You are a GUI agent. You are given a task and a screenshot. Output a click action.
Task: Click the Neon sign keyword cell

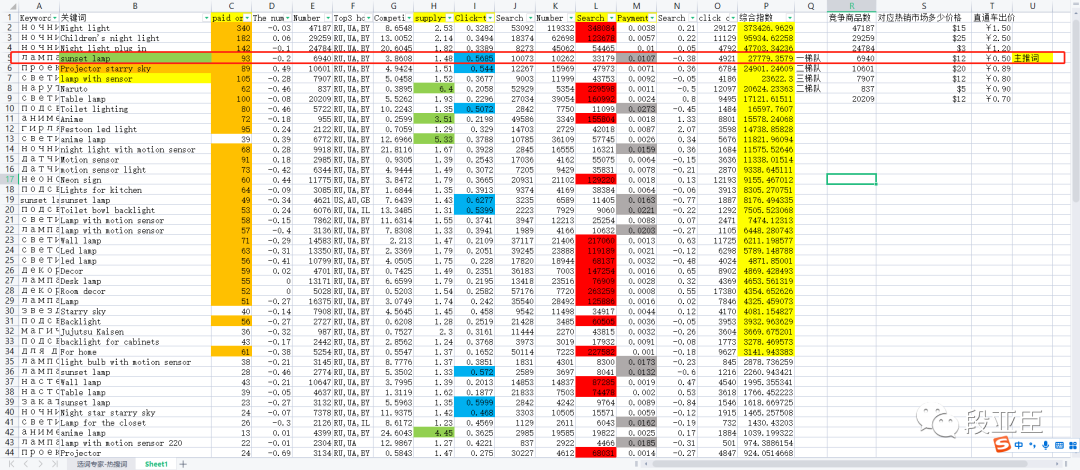135,179
